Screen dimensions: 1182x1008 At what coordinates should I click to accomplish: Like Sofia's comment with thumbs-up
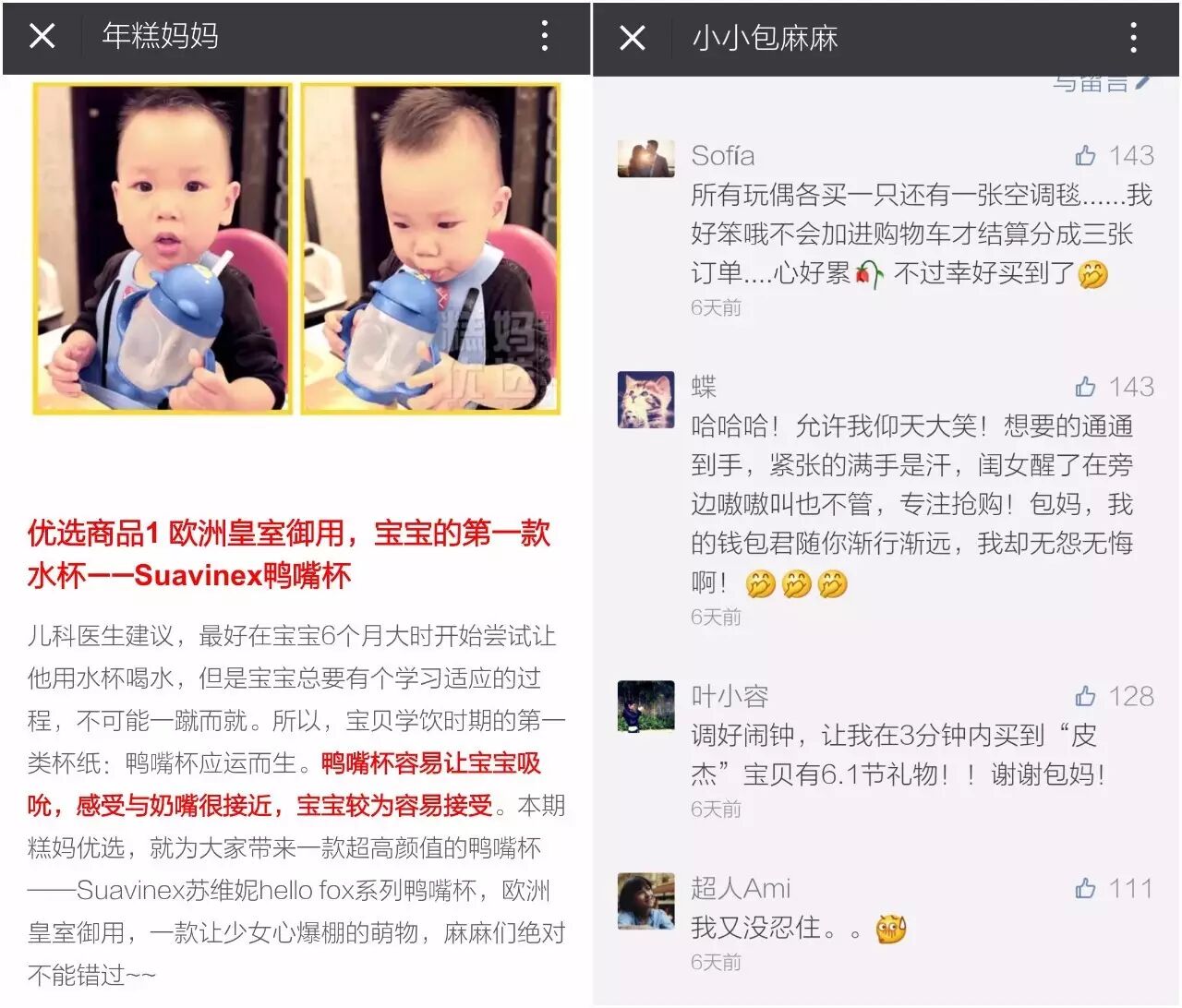point(1086,155)
